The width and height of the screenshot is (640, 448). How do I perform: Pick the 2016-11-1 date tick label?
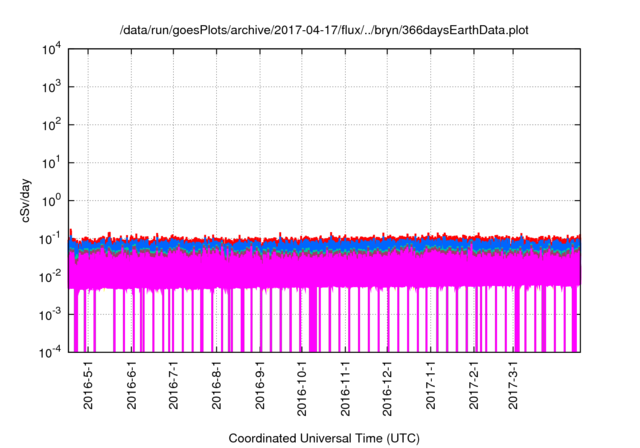(x=345, y=390)
